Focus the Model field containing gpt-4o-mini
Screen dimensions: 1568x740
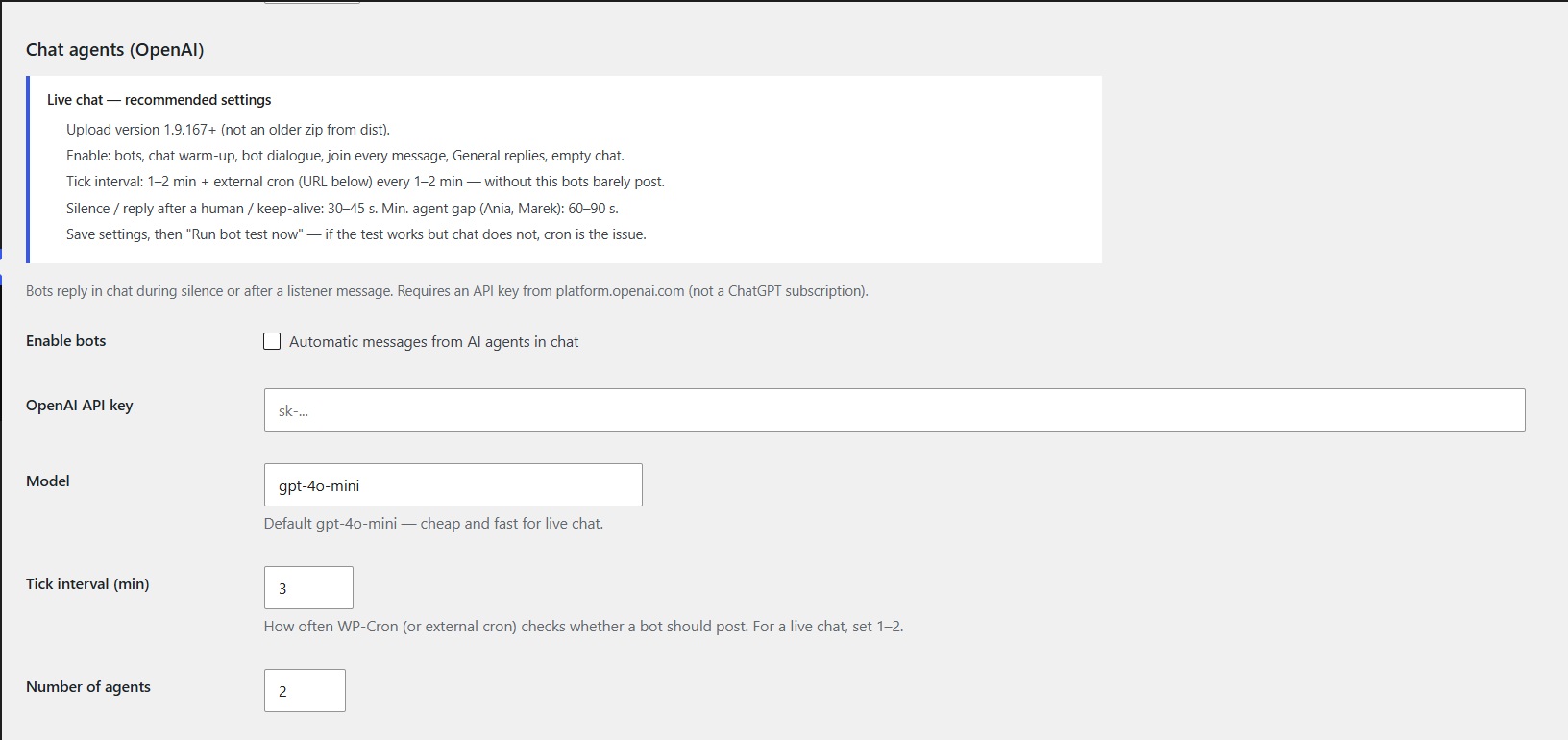[453, 485]
